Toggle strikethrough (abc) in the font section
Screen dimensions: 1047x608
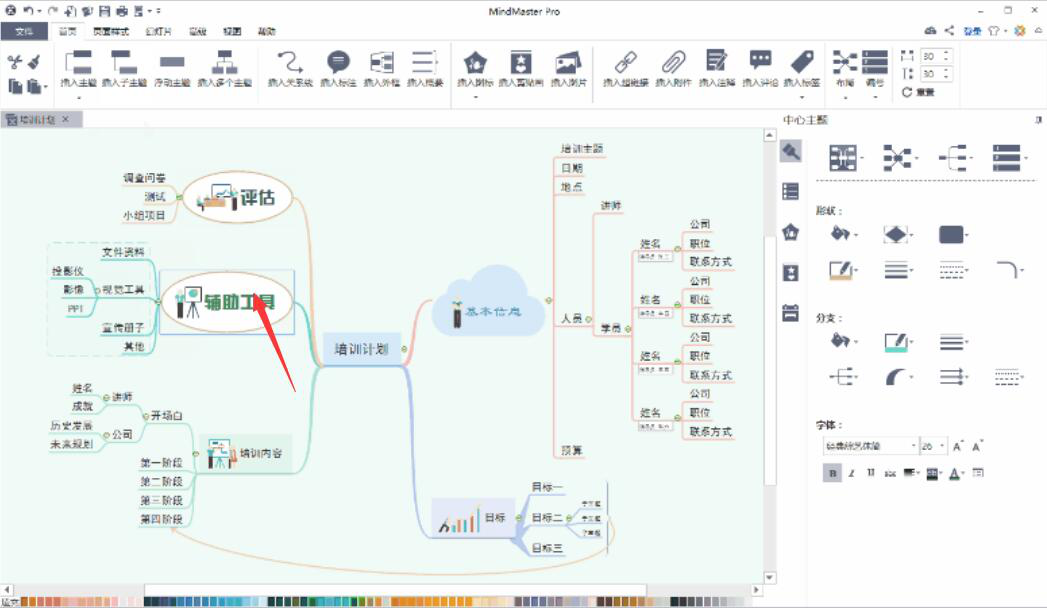point(890,473)
